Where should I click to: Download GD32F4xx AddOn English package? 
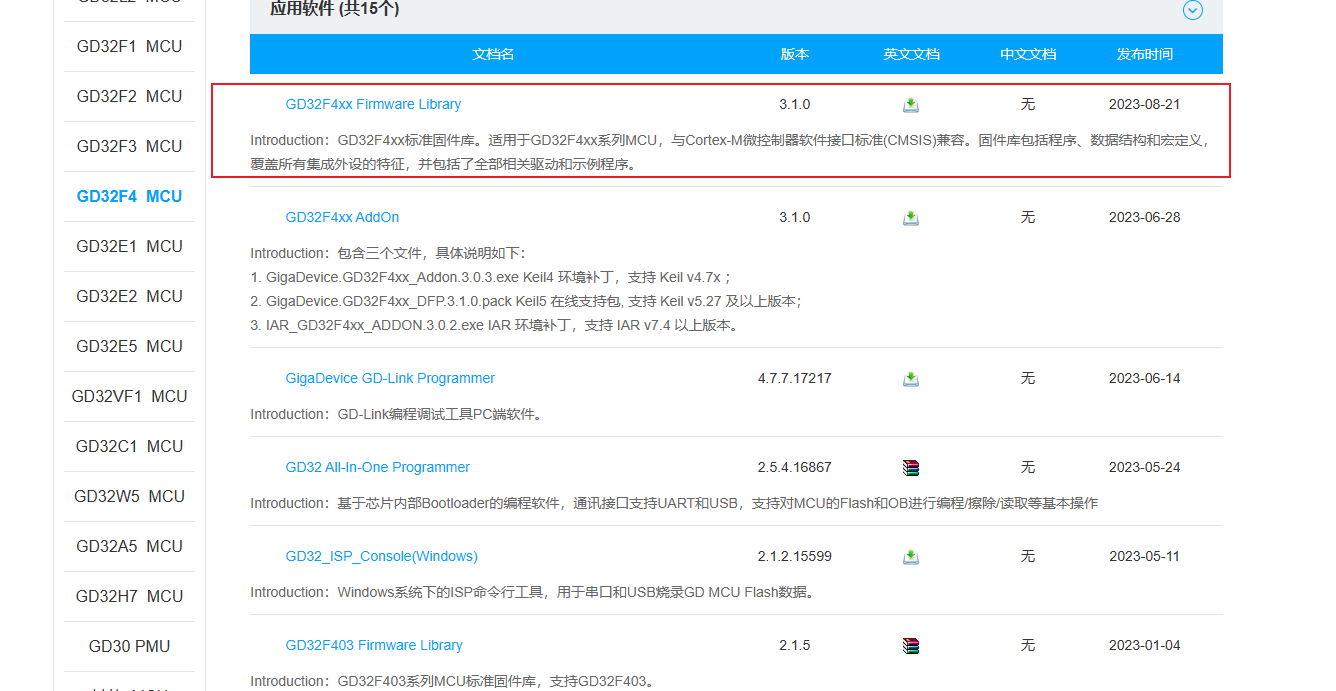911,218
